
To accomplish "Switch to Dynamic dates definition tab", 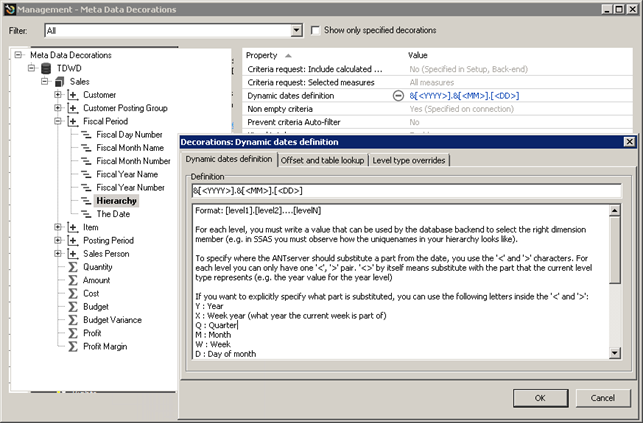I will pos(229,159).
